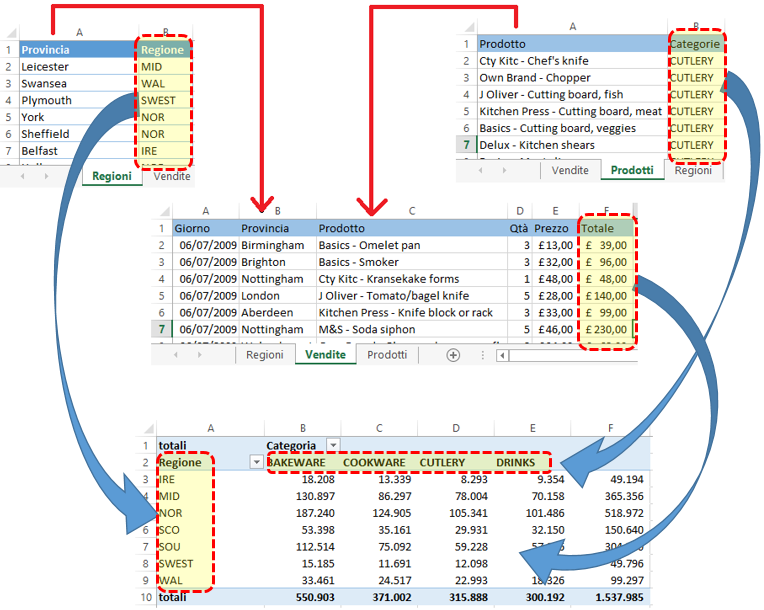Open the Categoria pivot filter dropdown
The image size is (764, 610).
[333, 445]
